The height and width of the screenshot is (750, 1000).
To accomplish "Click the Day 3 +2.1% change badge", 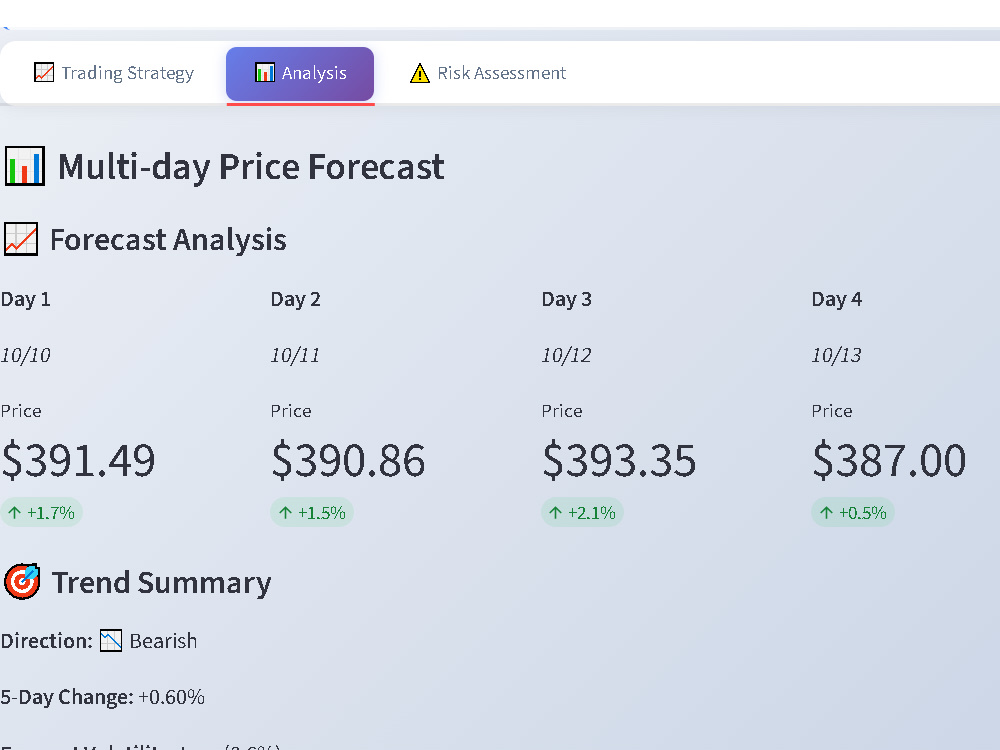I will click(582, 513).
